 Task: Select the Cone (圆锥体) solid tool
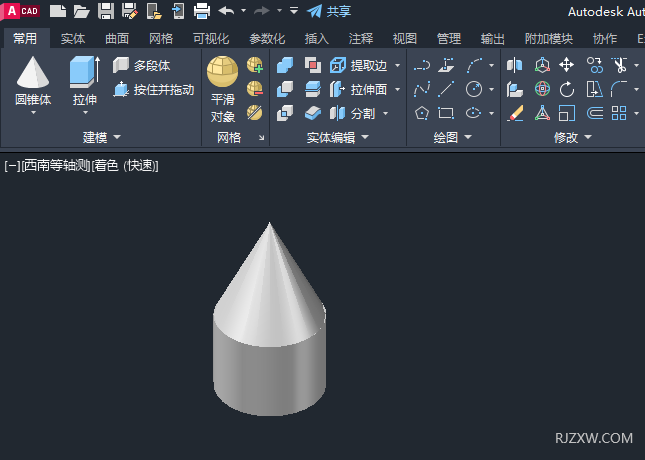32,75
